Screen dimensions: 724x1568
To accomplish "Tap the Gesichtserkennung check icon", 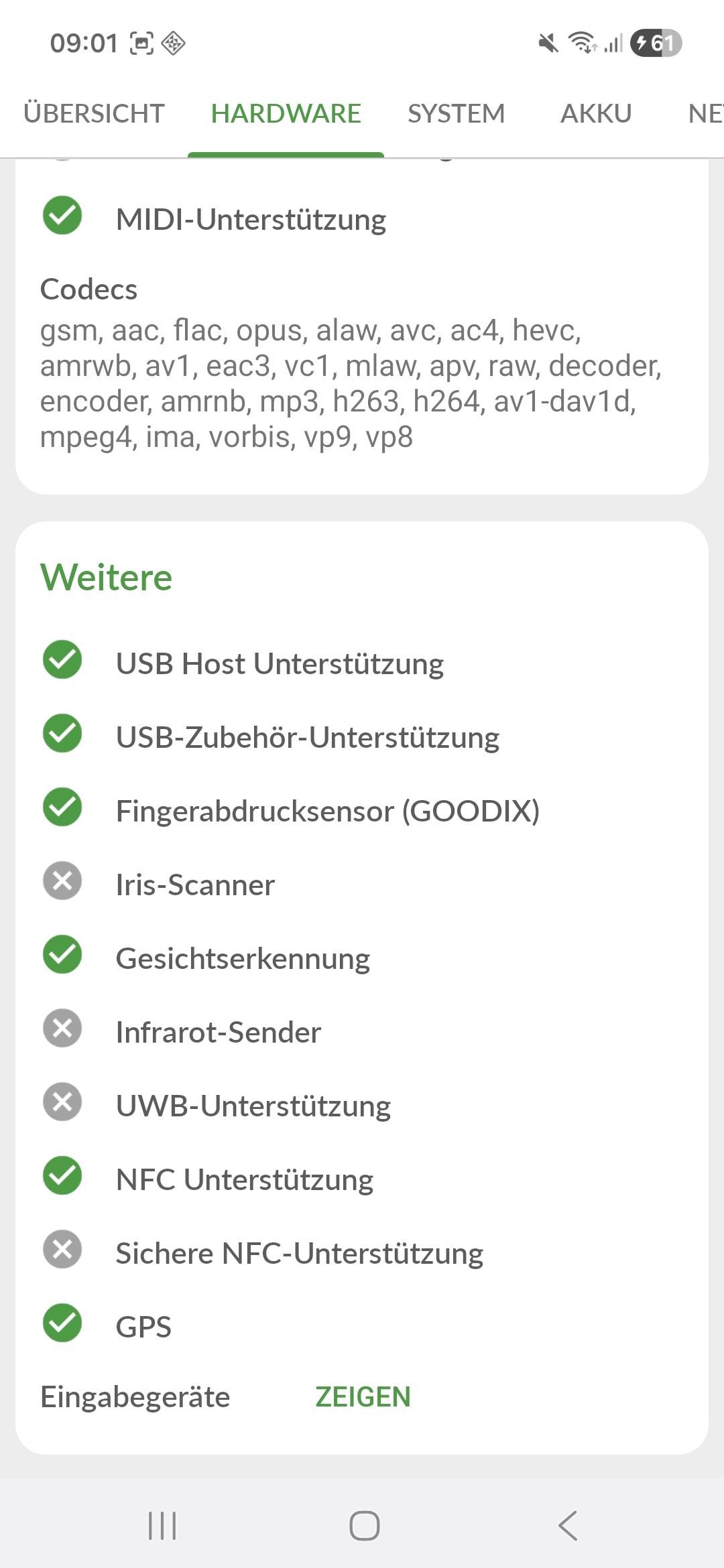I will (62, 955).
